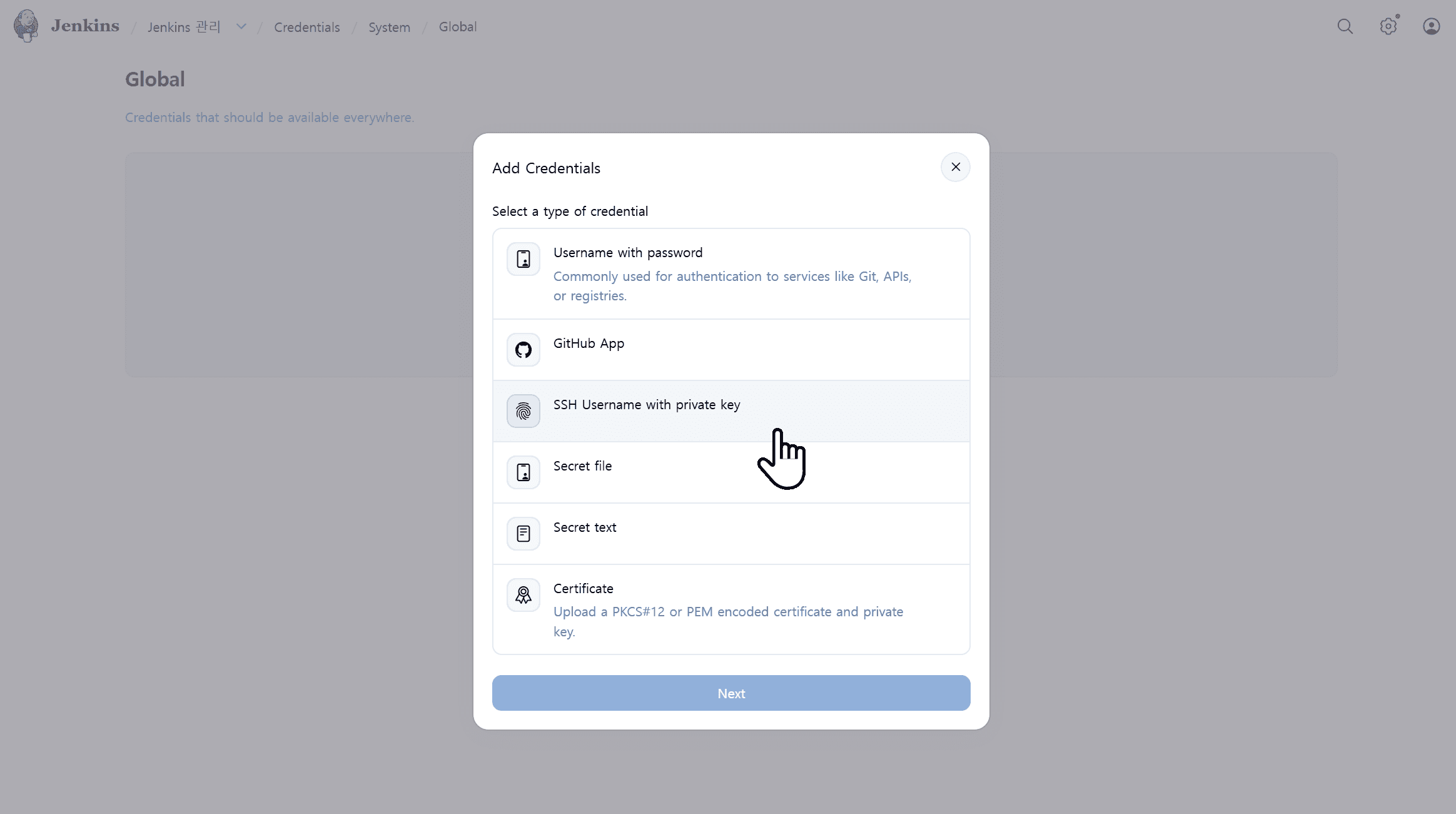Choose the Secret text credential type
This screenshot has height=814, width=1456.
click(x=731, y=534)
